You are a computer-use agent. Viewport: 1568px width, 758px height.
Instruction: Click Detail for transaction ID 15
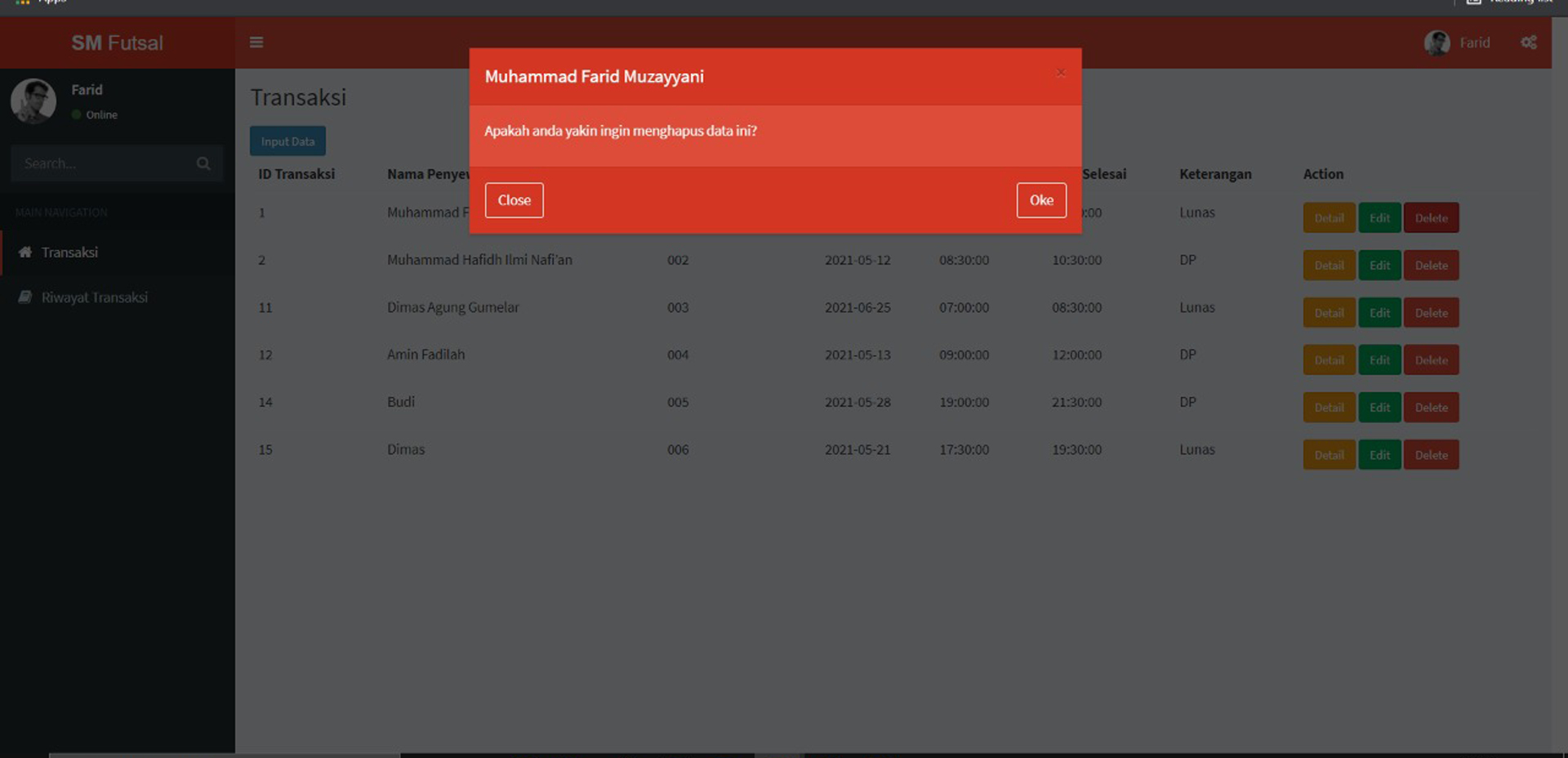coord(1329,455)
